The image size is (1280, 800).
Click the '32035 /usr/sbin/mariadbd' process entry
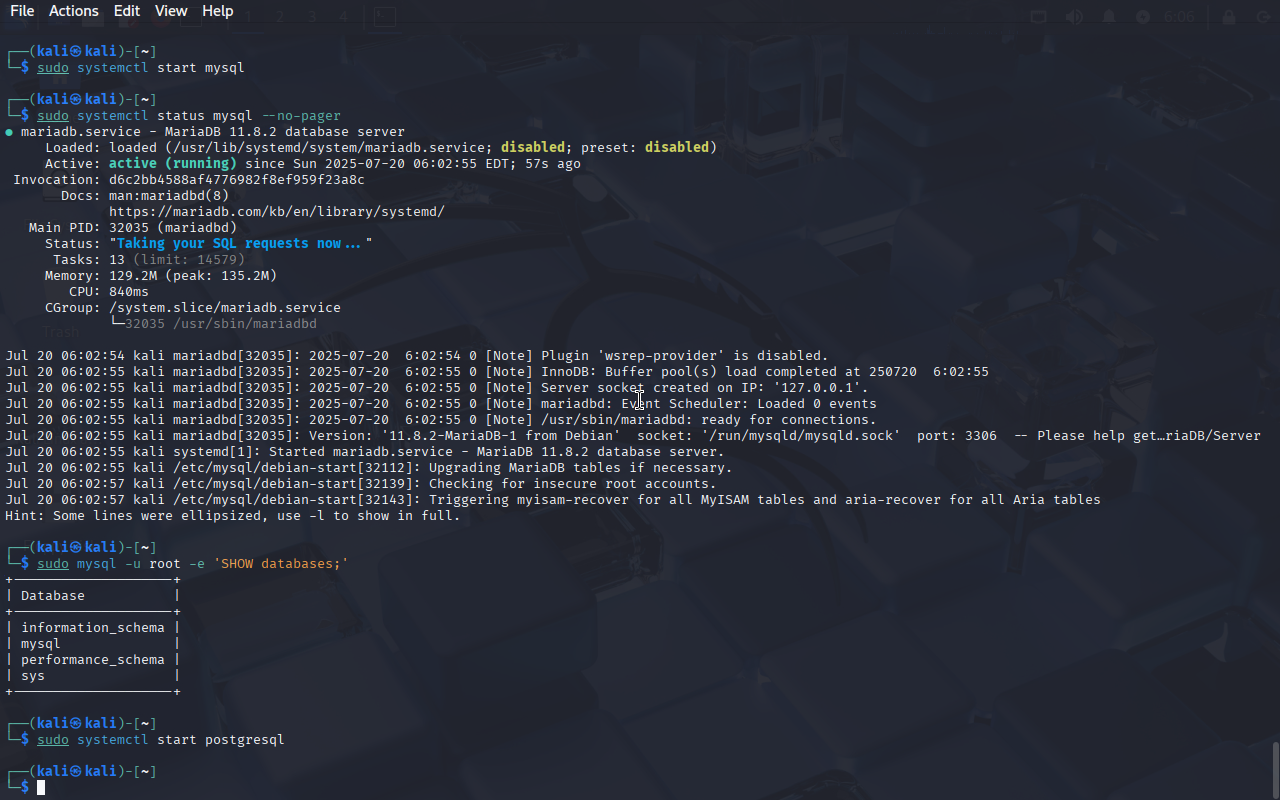click(x=221, y=324)
